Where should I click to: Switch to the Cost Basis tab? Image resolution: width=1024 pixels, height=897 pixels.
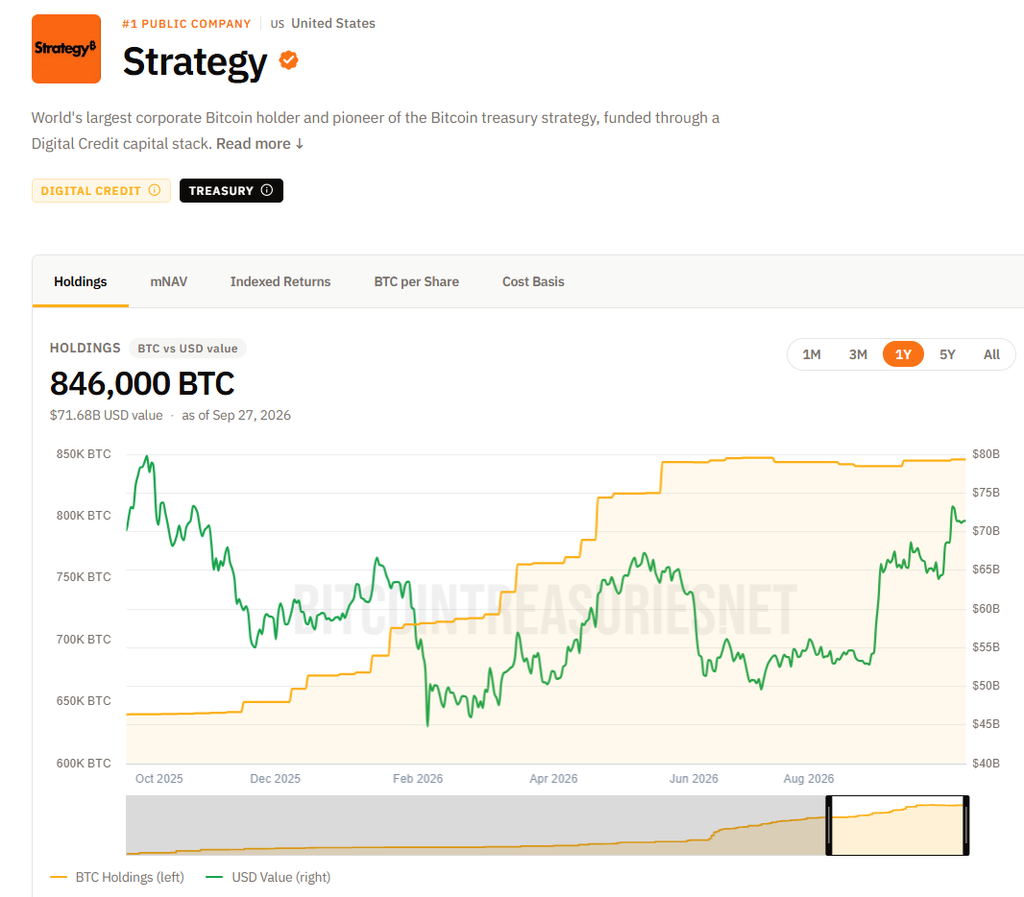click(533, 281)
